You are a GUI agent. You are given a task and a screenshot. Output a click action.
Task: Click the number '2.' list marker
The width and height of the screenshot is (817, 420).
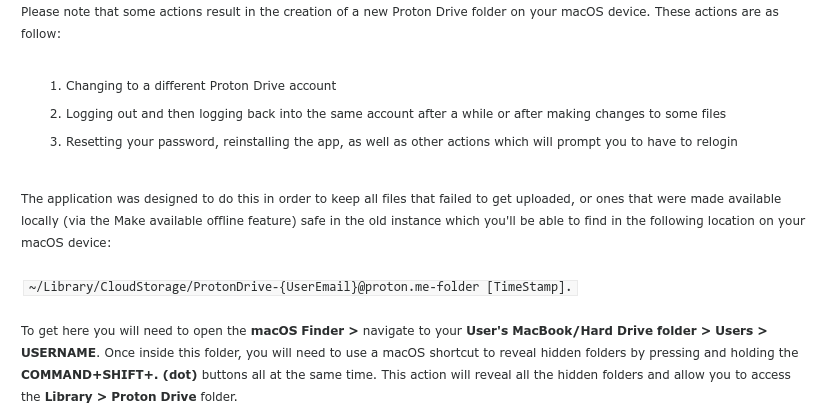(x=56, y=114)
